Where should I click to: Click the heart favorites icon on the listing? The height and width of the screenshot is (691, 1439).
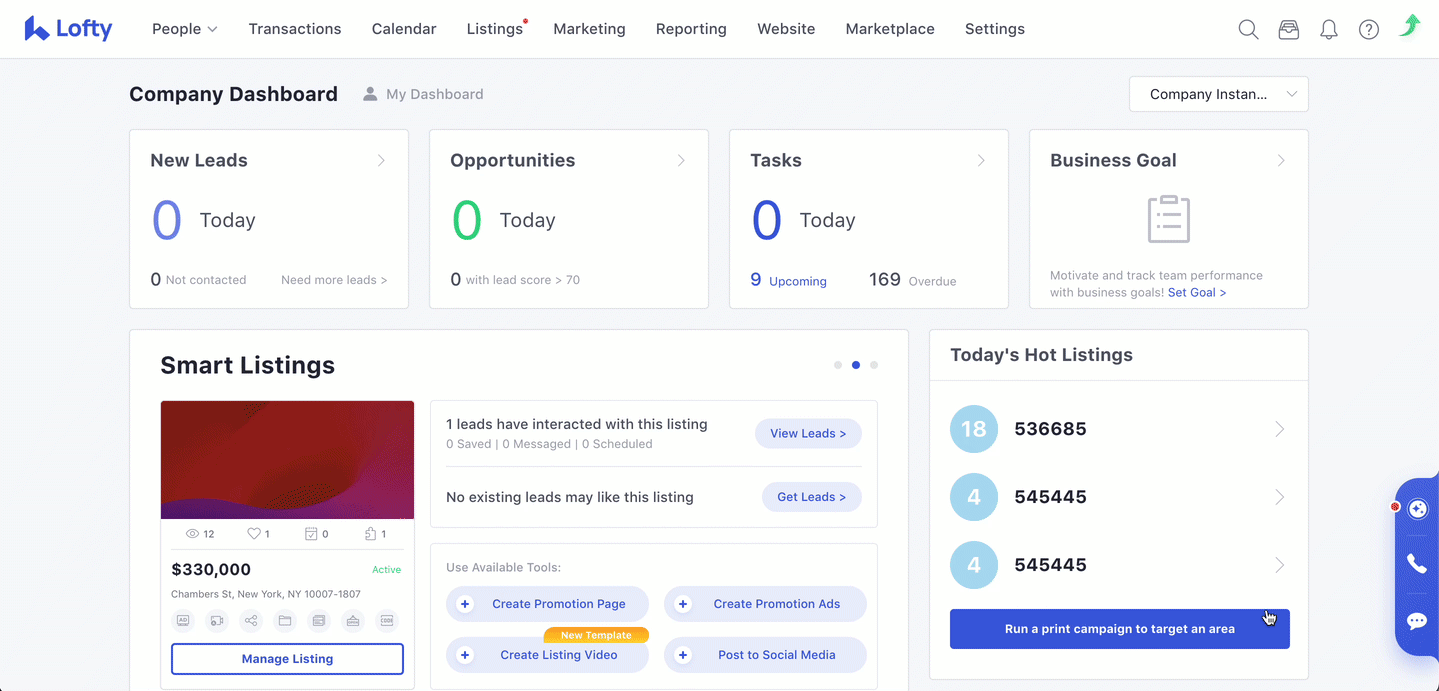pos(254,534)
